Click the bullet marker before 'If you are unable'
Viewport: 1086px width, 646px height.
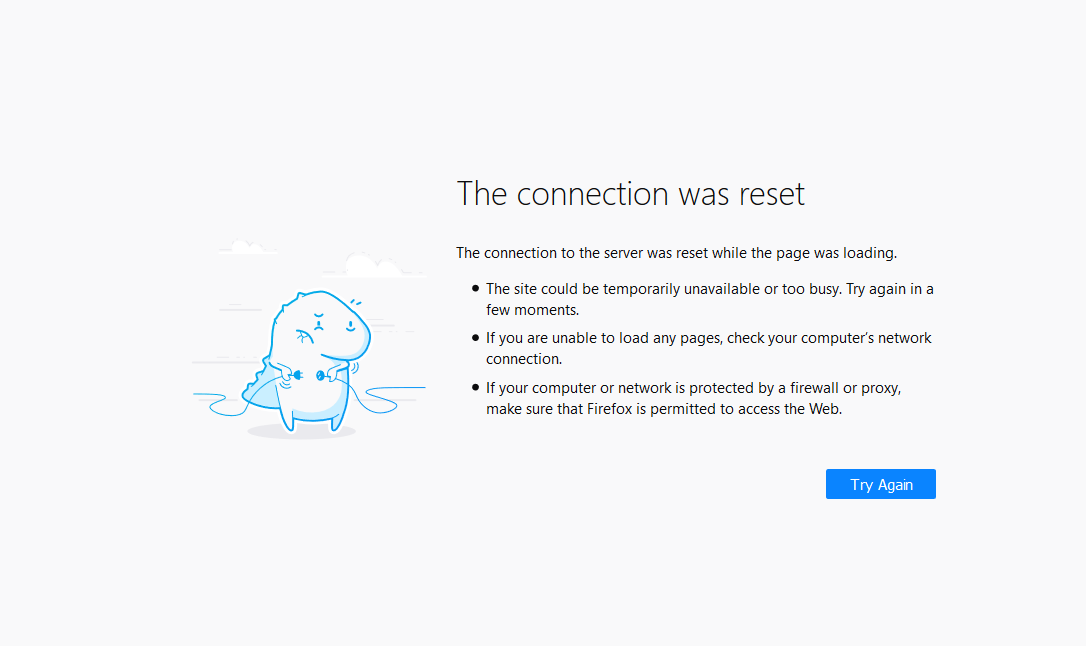pyautogui.click(x=475, y=338)
